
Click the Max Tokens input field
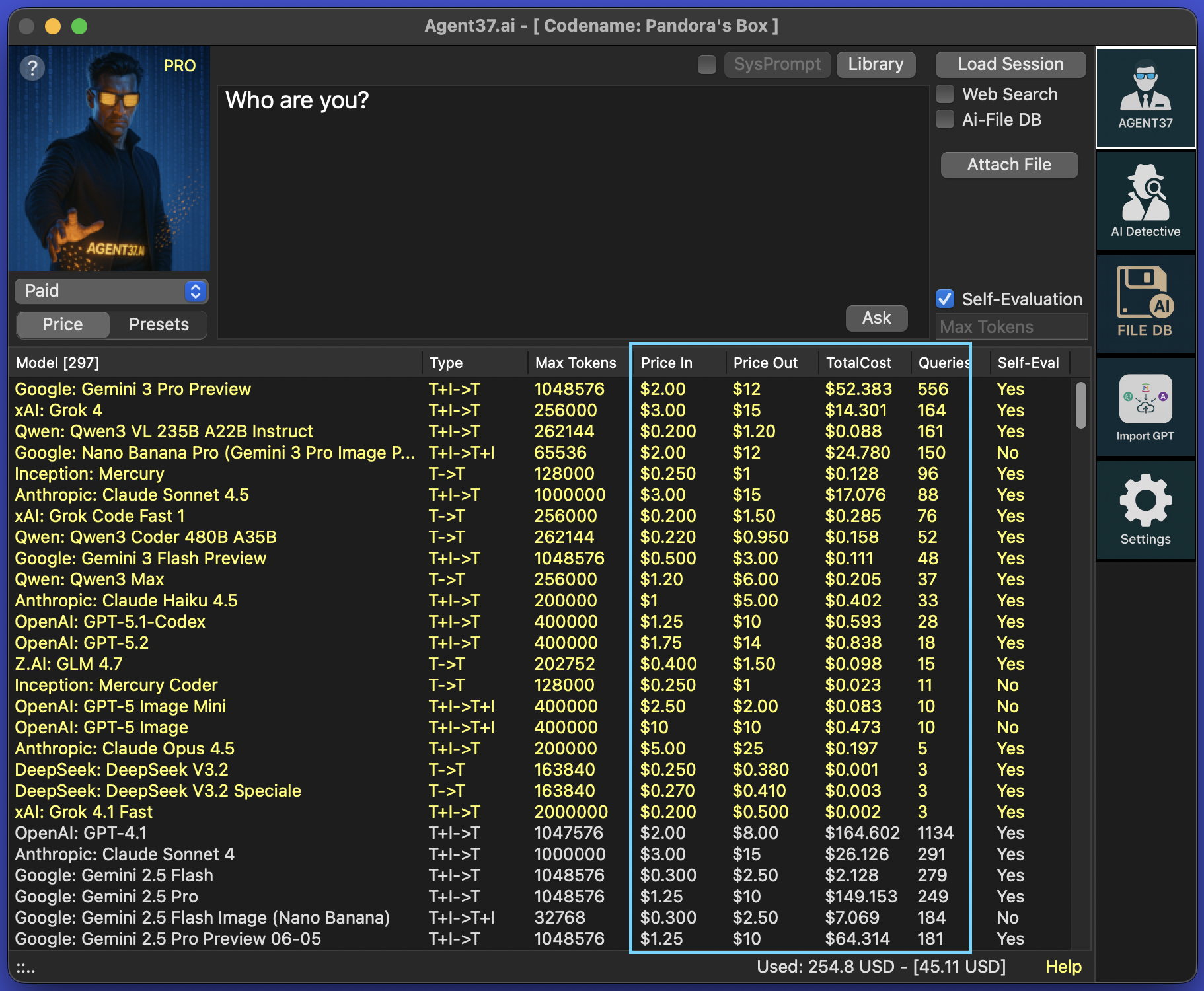(1010, 327)
